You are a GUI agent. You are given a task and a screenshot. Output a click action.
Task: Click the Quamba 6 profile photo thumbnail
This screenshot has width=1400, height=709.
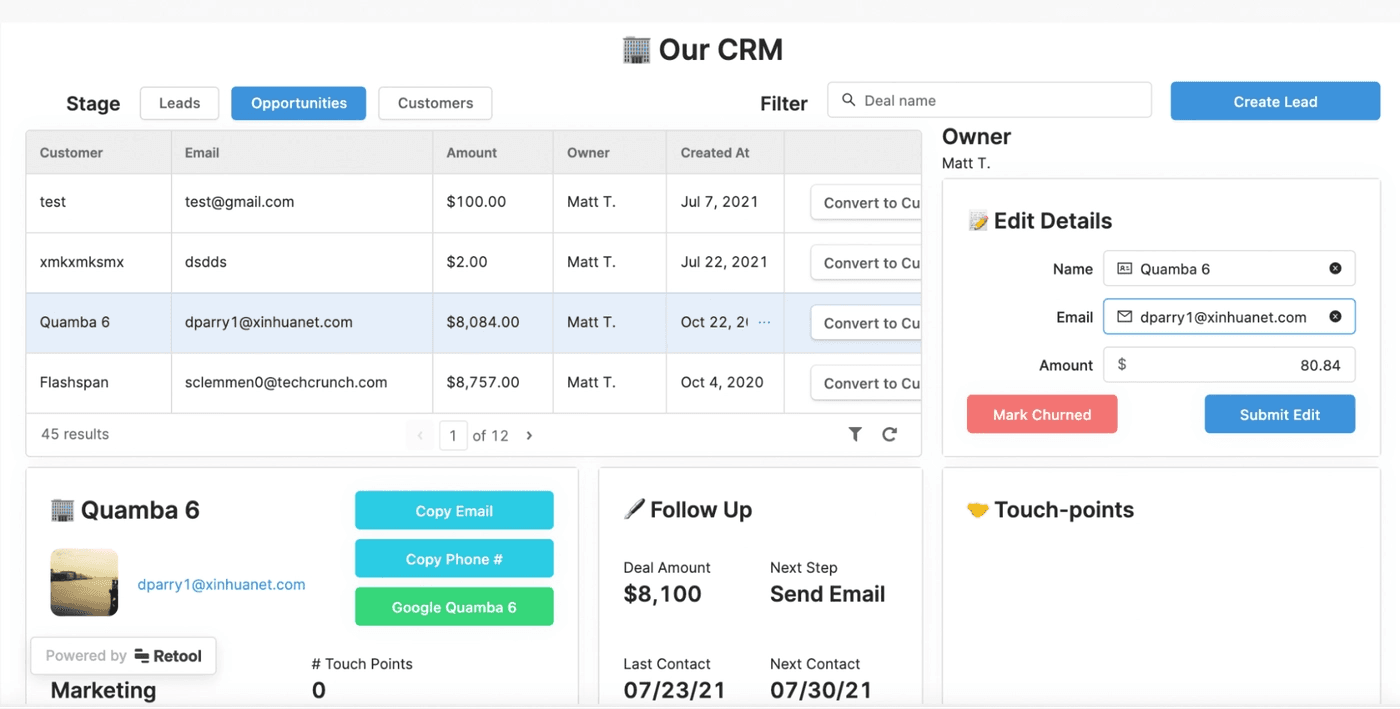click(x=85, y=582)
